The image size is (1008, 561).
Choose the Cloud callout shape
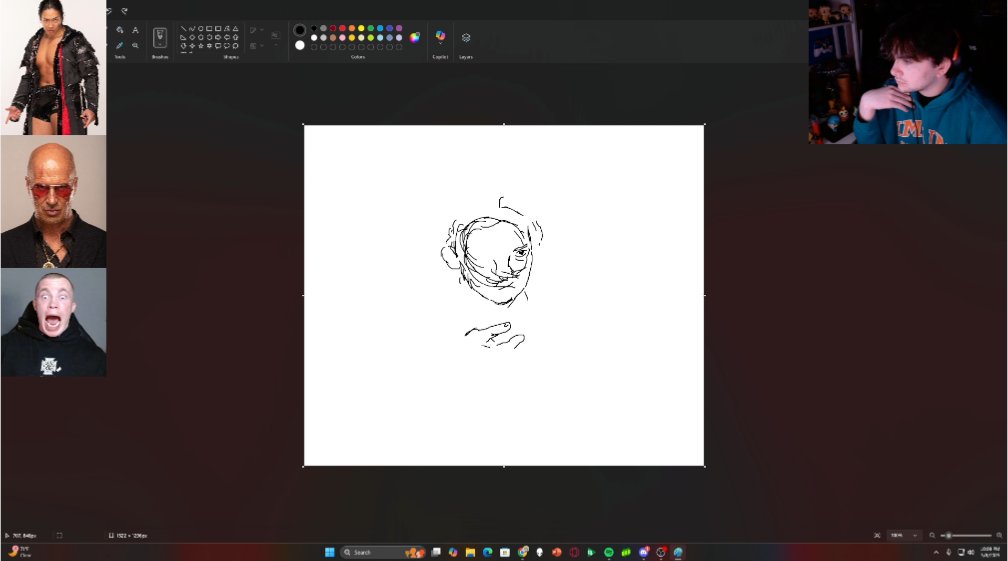coord(235,46)
